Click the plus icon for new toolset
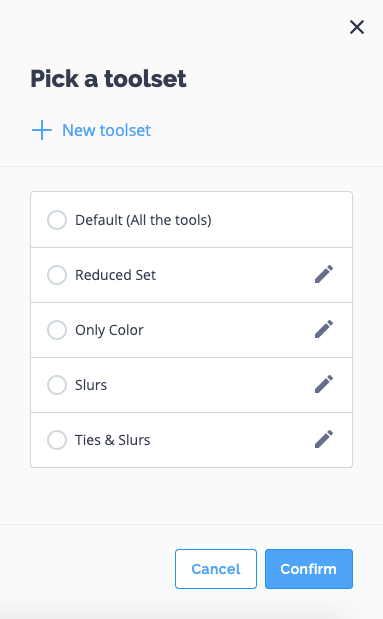The image size is (383, 619). [42, 130]
